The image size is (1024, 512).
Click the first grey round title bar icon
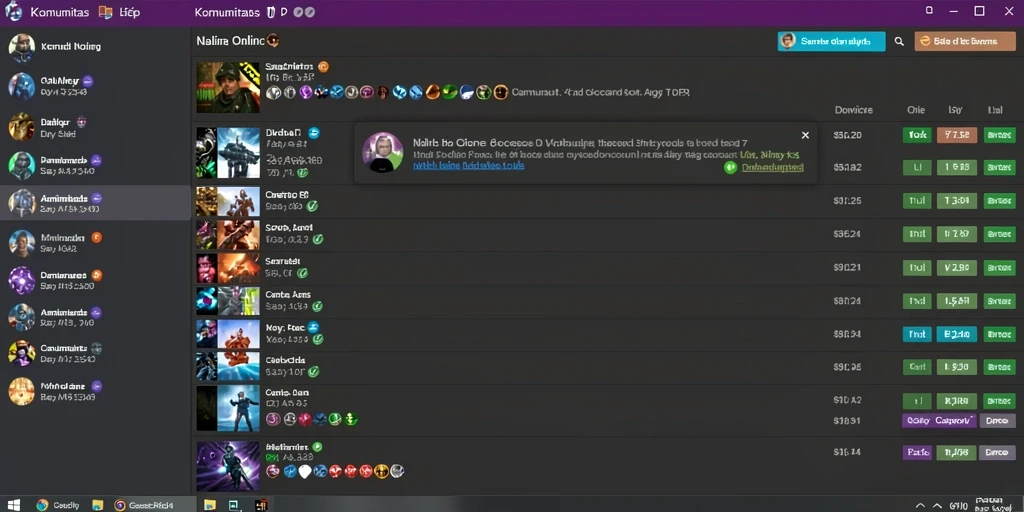point(298,12)
